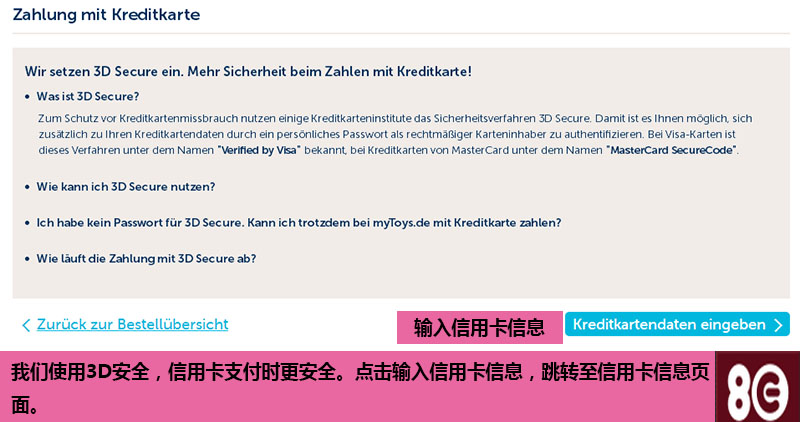Expand the 'Was ist 3D Secure?' question
The image size is (800, 422).
click(x=88, y=96)
